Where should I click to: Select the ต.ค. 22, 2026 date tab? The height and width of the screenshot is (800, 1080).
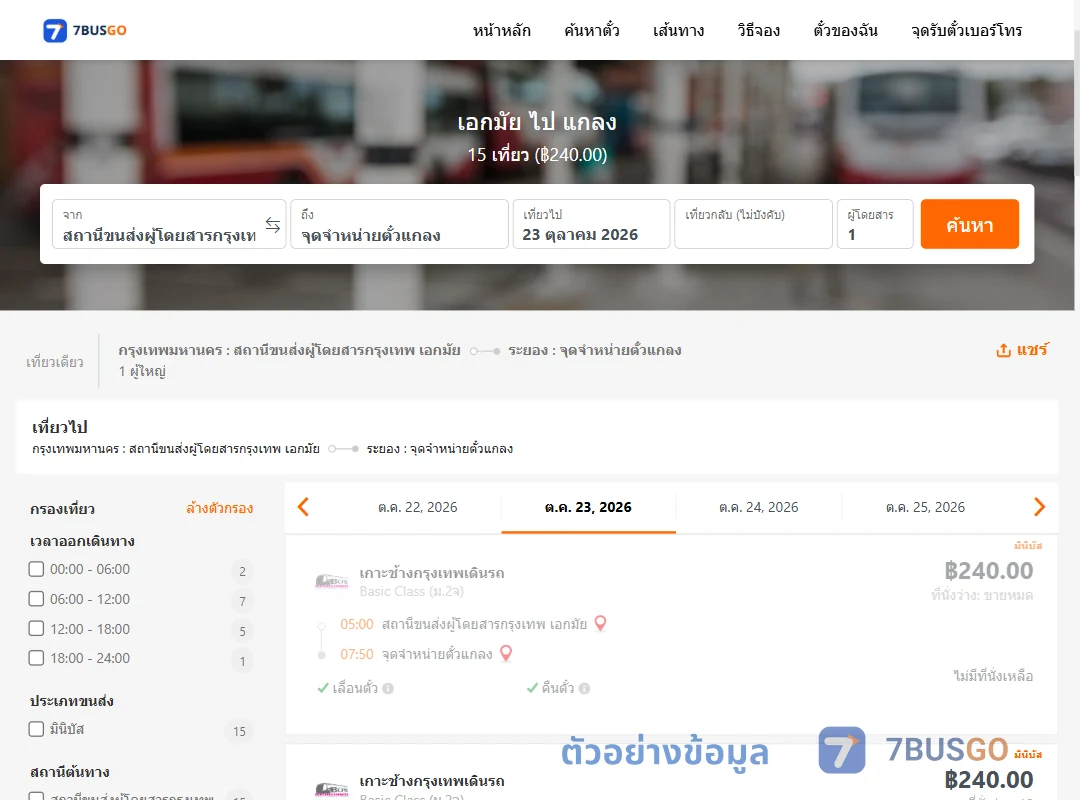(x=417, y=508)
